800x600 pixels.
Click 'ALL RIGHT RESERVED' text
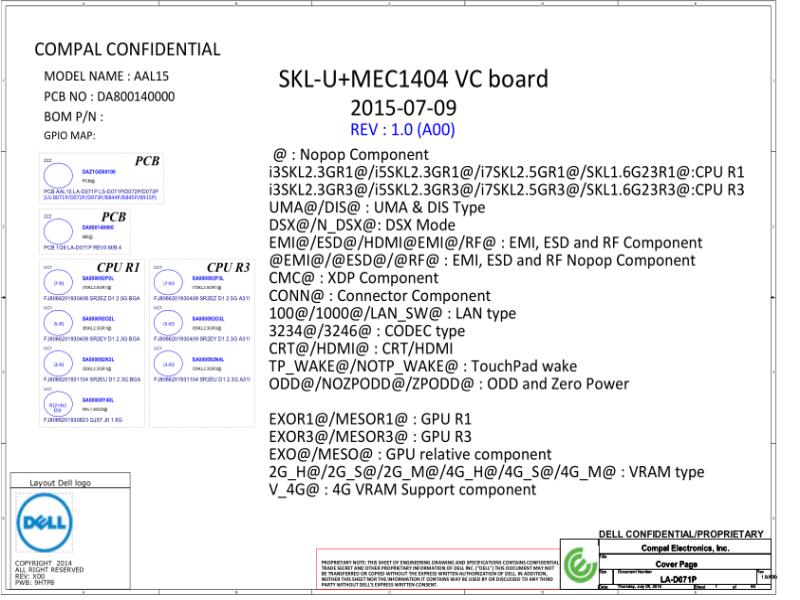[x=49, y=570]
